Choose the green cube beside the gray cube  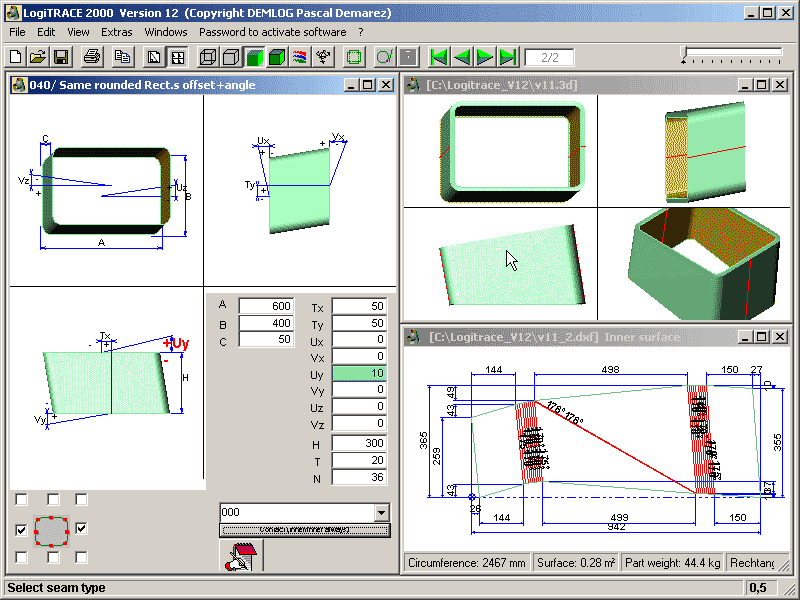tap(254, 57)
